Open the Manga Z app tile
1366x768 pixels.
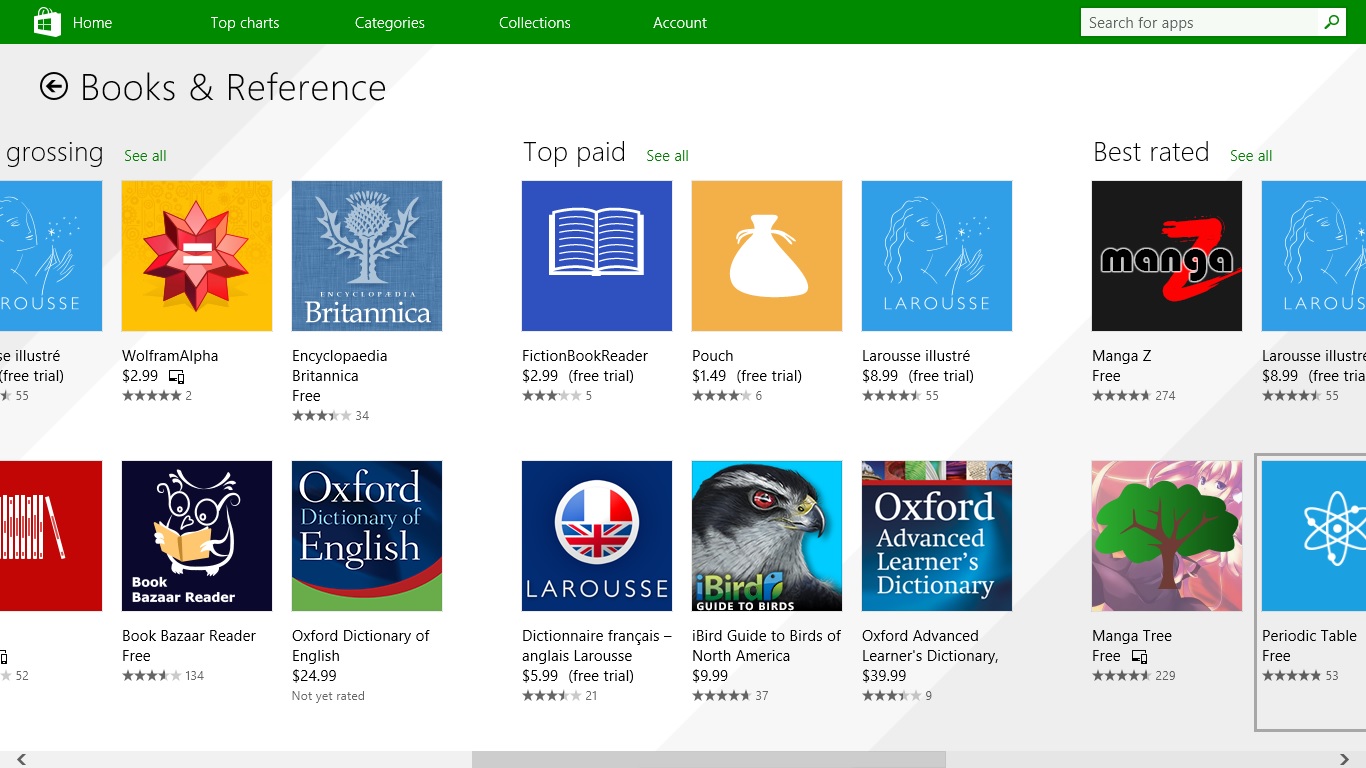tap(1167, 256)
